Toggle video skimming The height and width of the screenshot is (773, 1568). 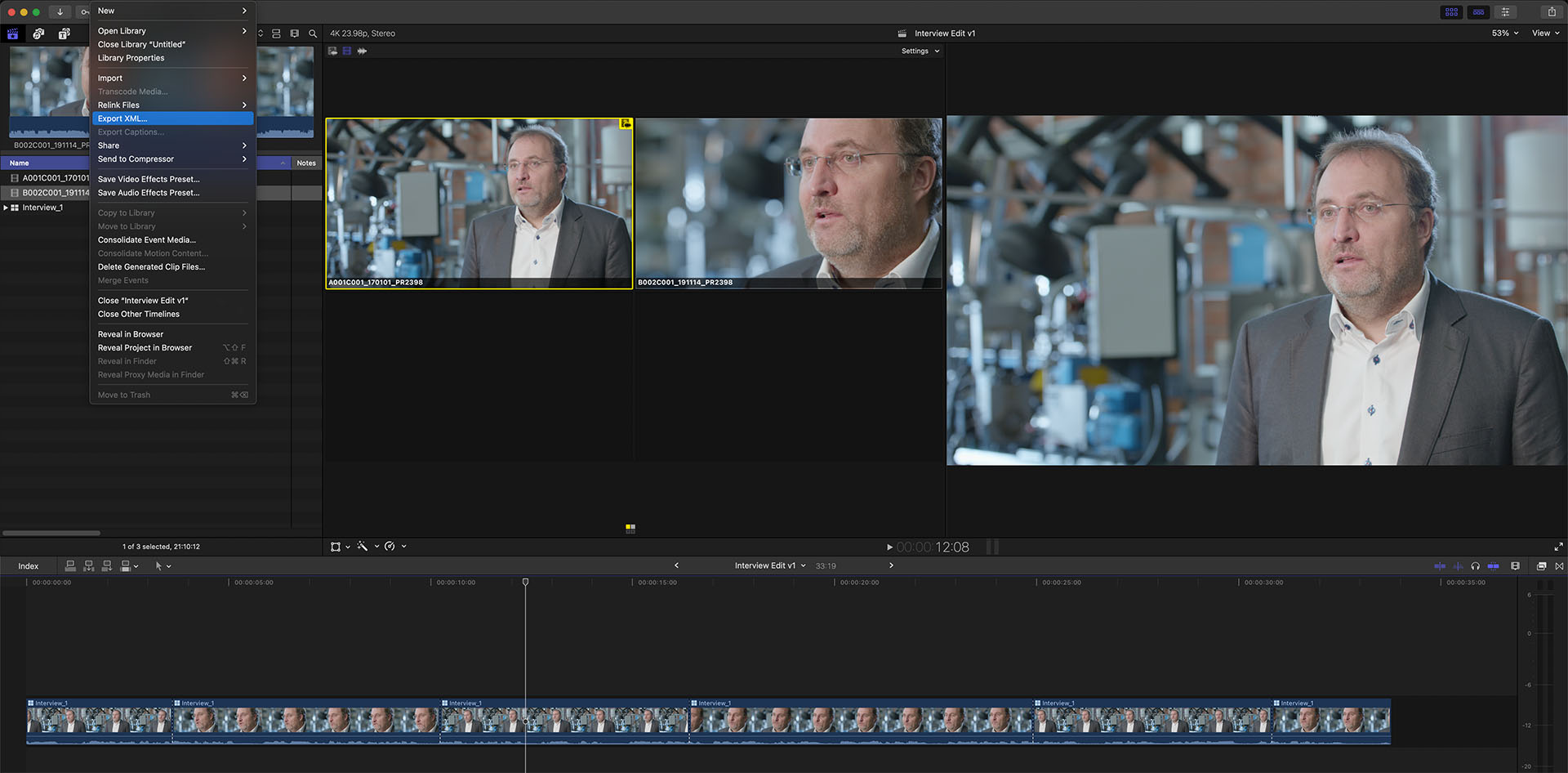(x=1440, y=565)
